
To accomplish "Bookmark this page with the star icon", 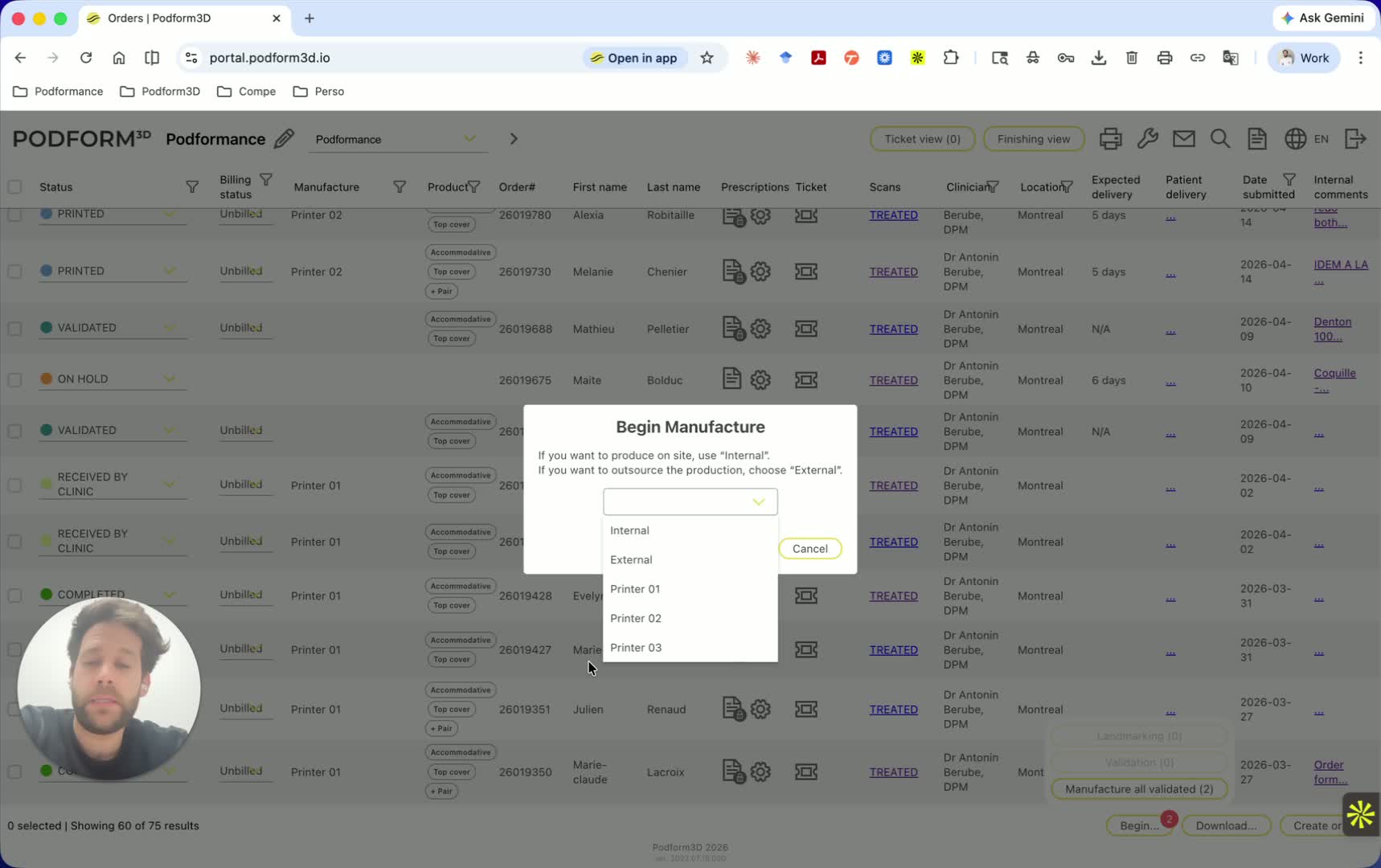I will 707,58.
